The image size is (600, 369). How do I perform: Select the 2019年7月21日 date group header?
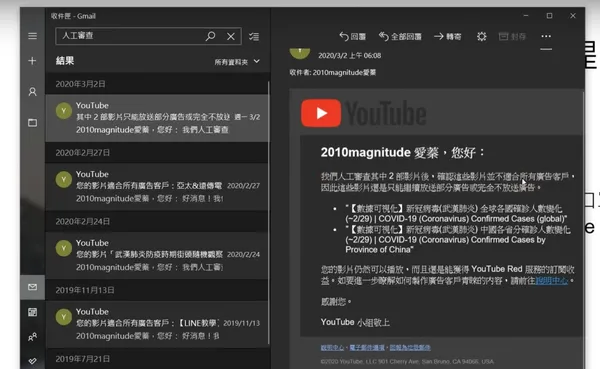tap(157, 359)
